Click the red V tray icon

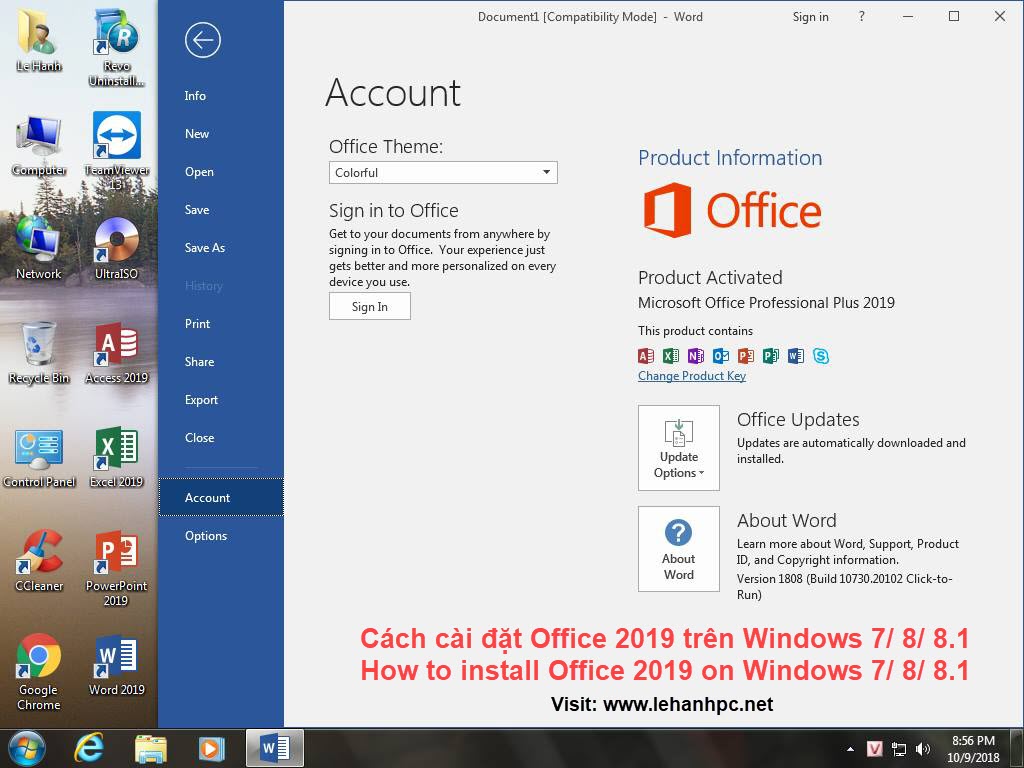pos(874,748)
